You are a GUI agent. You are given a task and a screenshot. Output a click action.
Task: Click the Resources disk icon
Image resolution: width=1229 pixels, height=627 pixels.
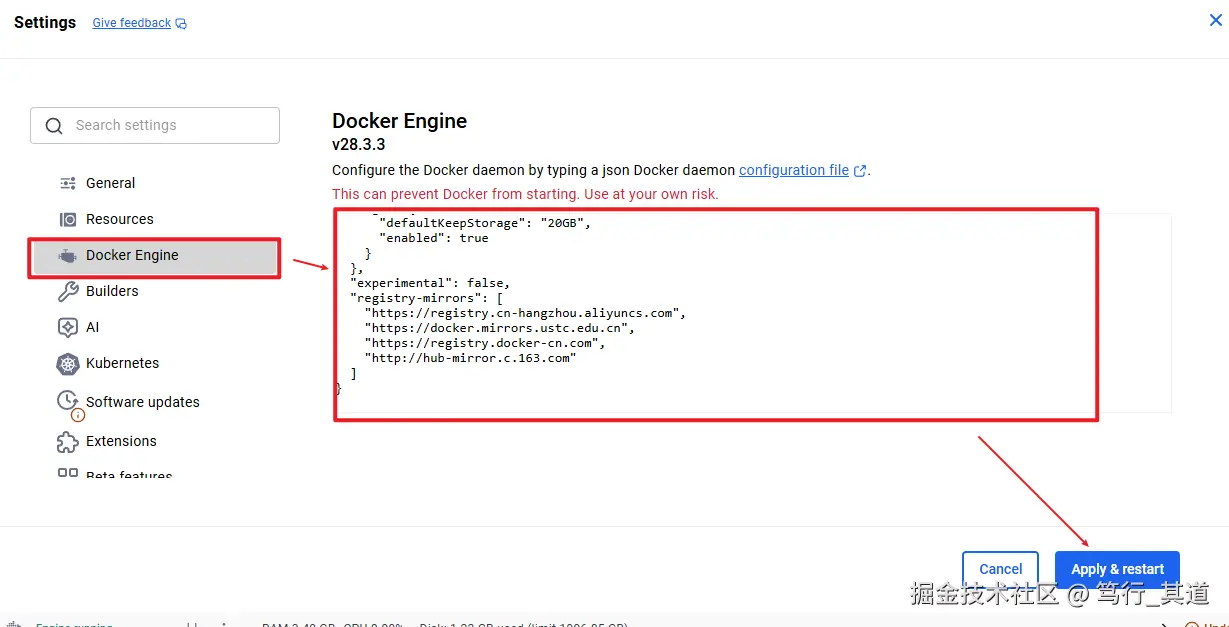coord(68,219)
